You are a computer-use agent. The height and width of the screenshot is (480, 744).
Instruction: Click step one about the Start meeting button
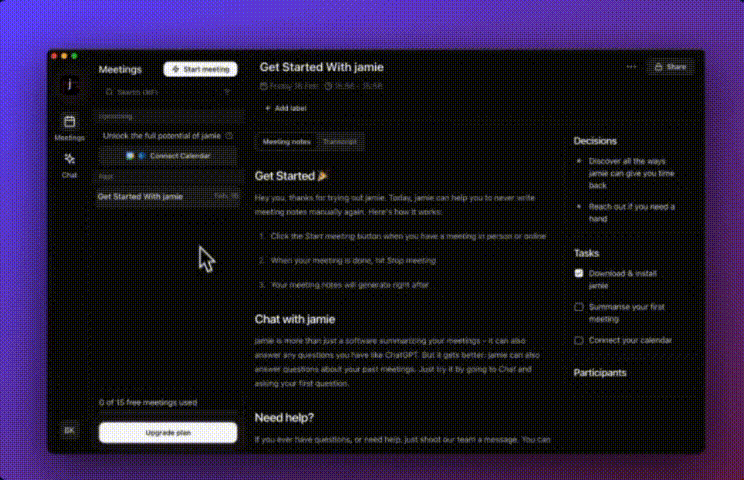[x=408, y=236]
